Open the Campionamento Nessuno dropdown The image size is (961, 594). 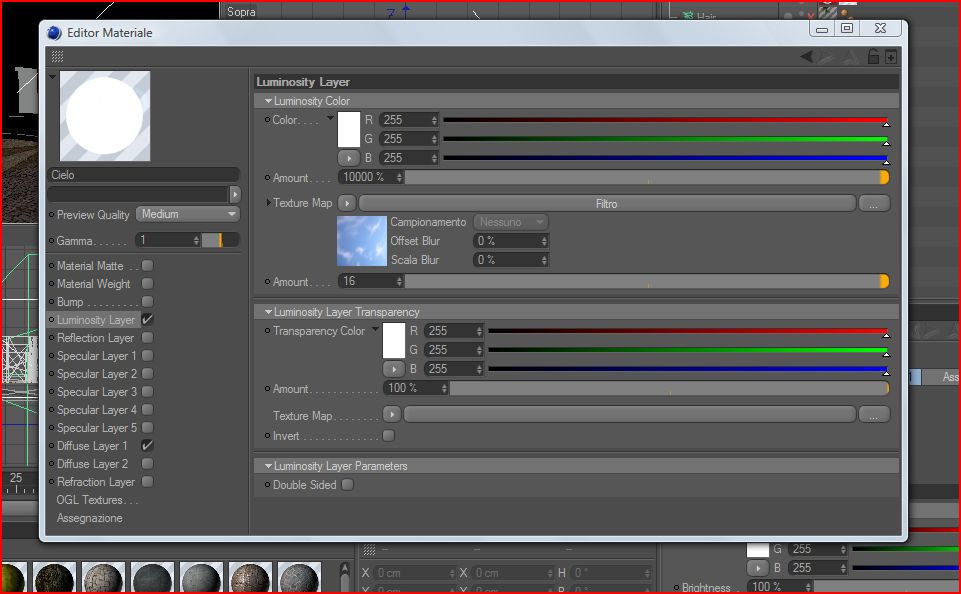(511, 222)
